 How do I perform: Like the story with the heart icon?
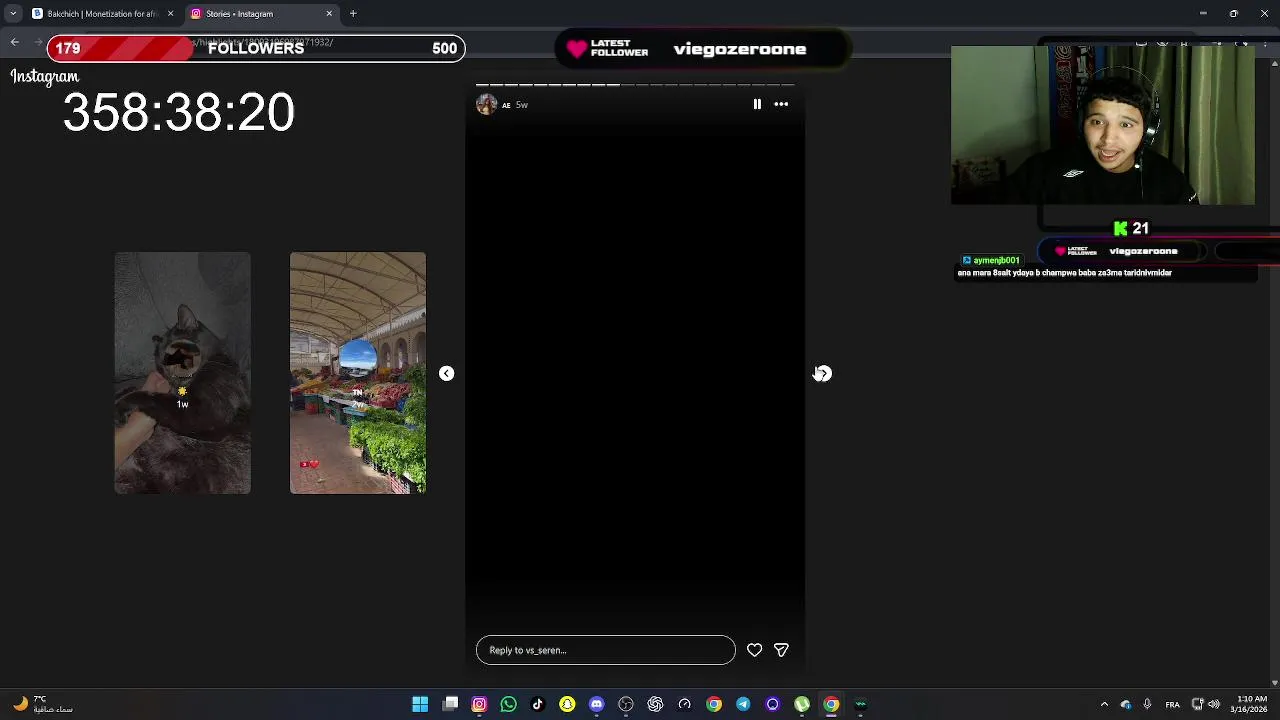754,650
